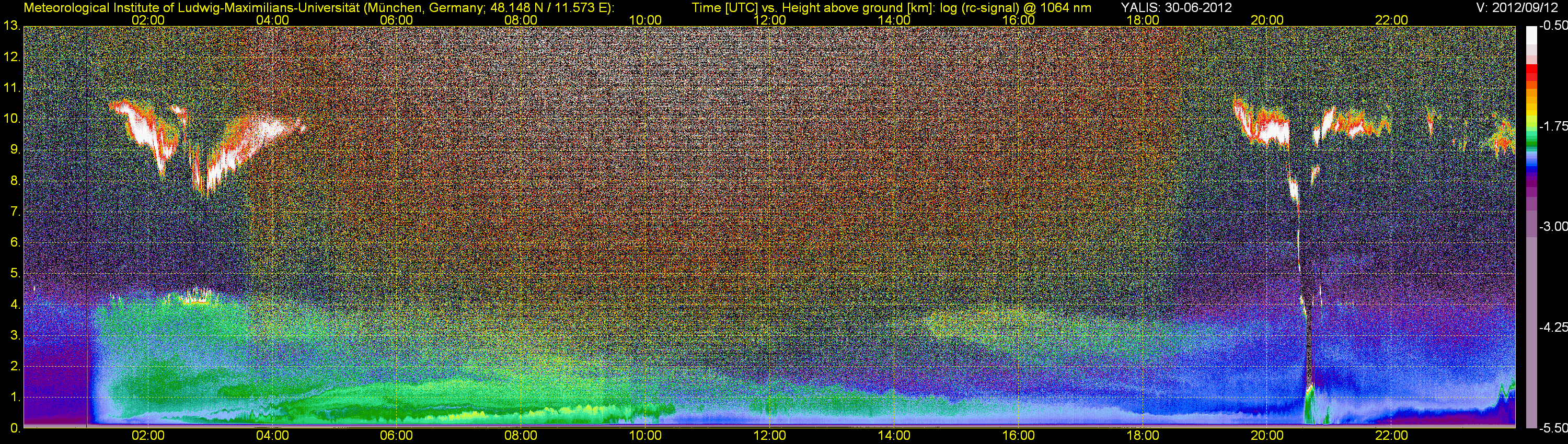The image size is (1568, 444).
Task: Click the 14:00 label on the bottom time axis
Action: 894,436
